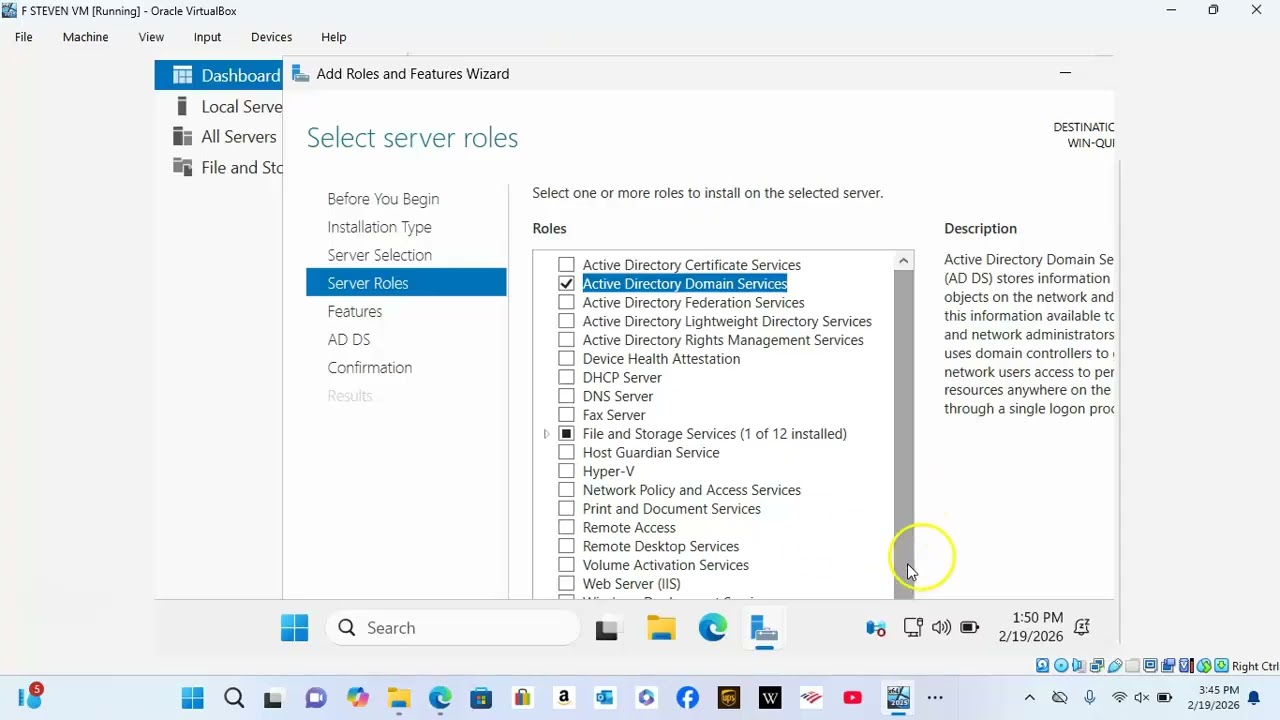Select Host Guardian Service role text
This screenshot has width=1280, height=720.
click(x=651, y=453)
